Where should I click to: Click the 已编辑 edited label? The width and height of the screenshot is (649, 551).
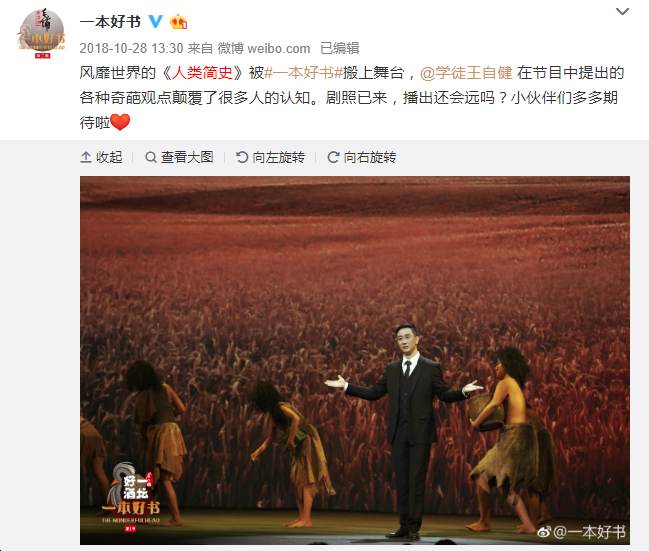[x=340, y=48]
